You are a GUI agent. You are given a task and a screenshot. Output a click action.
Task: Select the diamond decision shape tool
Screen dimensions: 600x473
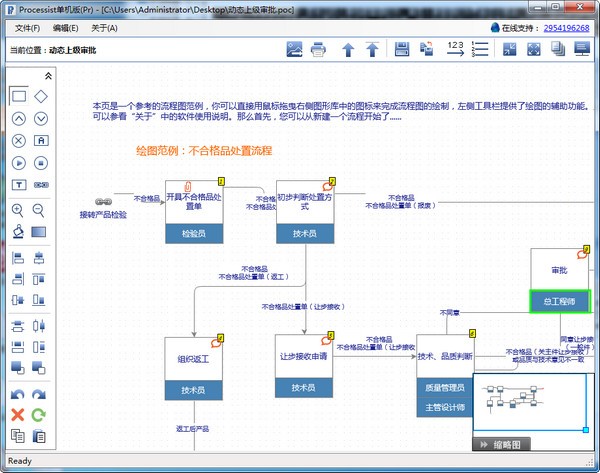tap(41, 96)
